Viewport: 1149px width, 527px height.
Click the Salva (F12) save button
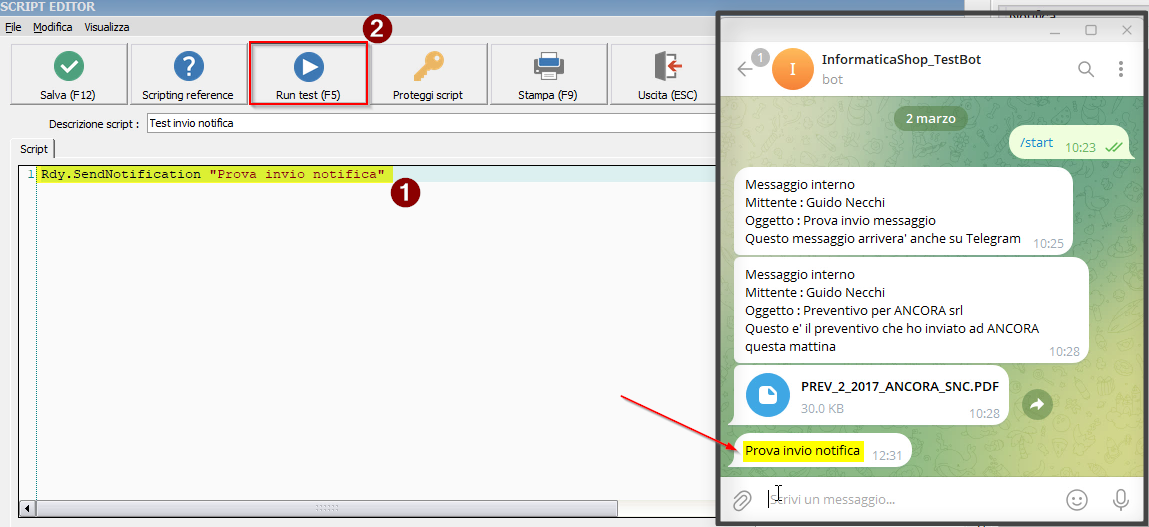[68, 75]
